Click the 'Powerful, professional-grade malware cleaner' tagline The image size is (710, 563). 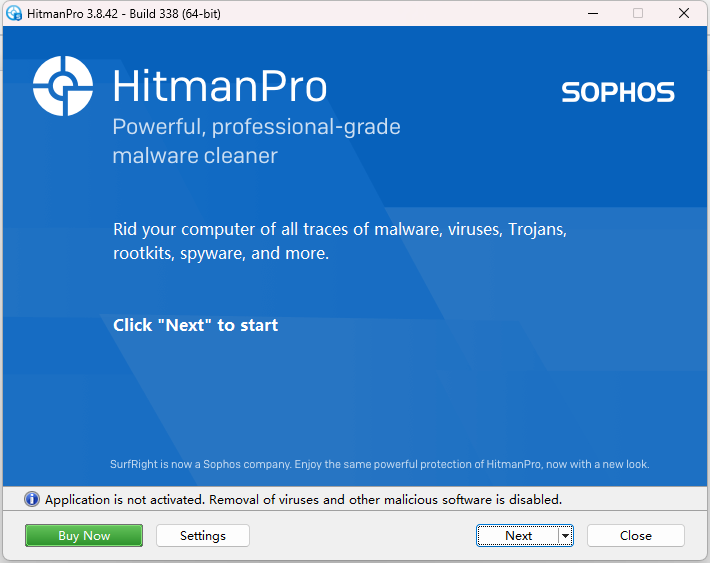[256, 141]
